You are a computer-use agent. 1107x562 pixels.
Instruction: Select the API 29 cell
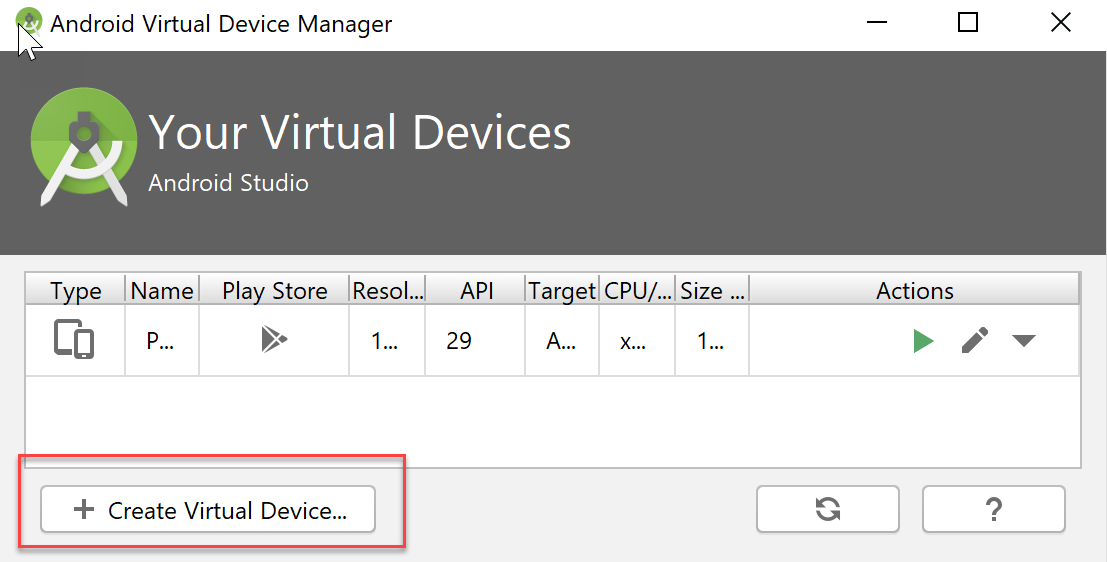(x=475, y=340)
